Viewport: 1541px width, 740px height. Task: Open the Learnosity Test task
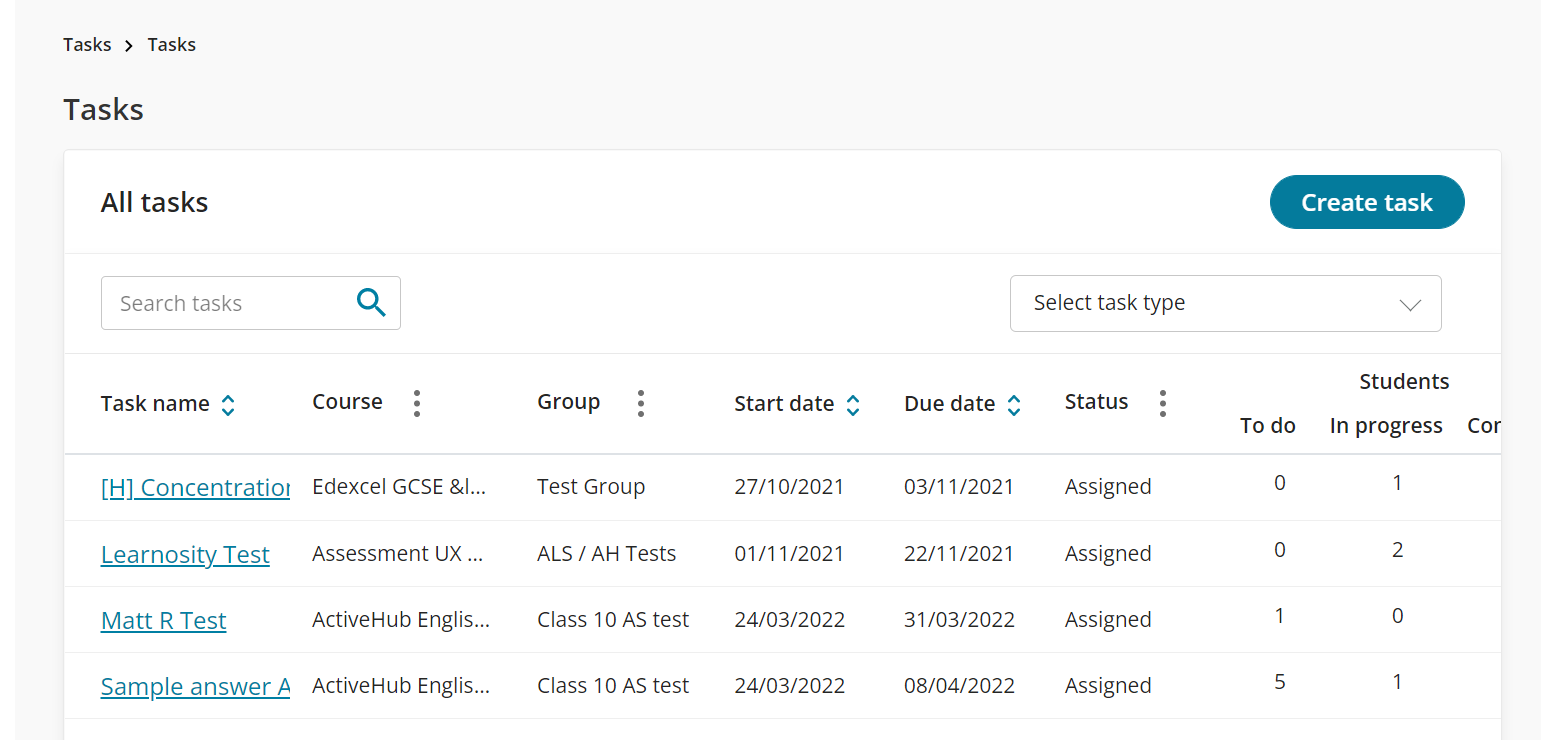[185, 554]
